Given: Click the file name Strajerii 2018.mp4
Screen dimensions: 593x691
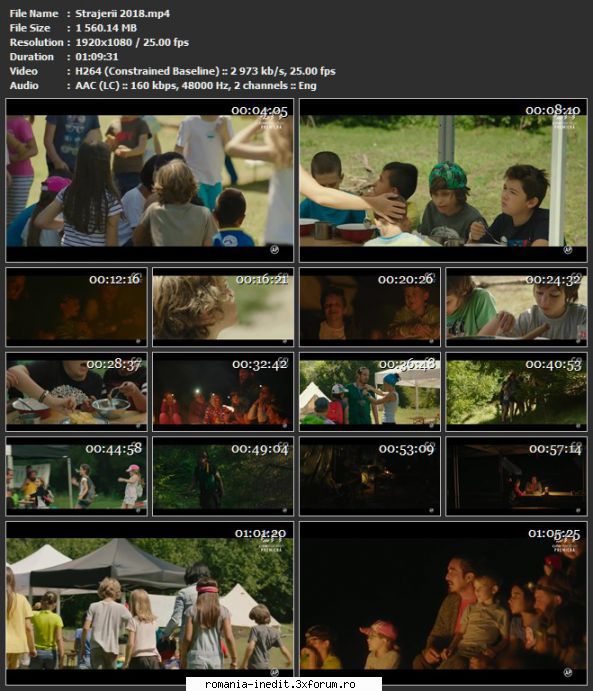Looking at the screenshot, I should tap(122, 13).
